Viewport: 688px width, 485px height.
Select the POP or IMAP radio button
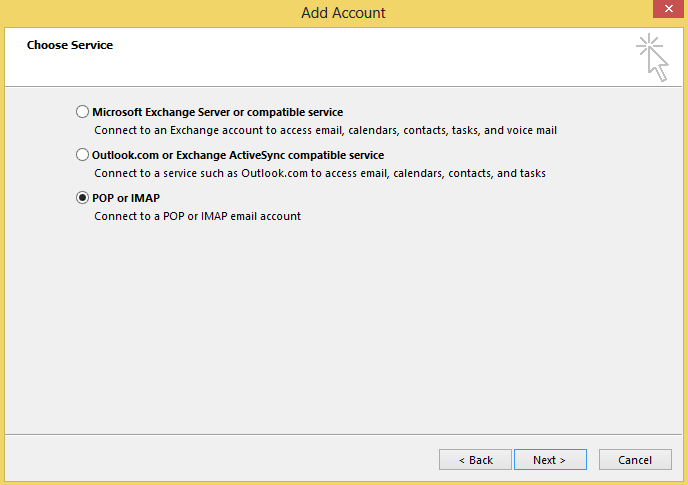[82, 198]
